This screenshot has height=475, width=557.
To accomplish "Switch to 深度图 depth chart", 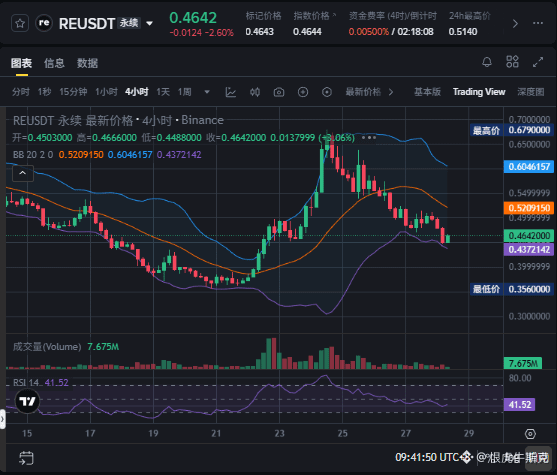I will coord(531,92).
